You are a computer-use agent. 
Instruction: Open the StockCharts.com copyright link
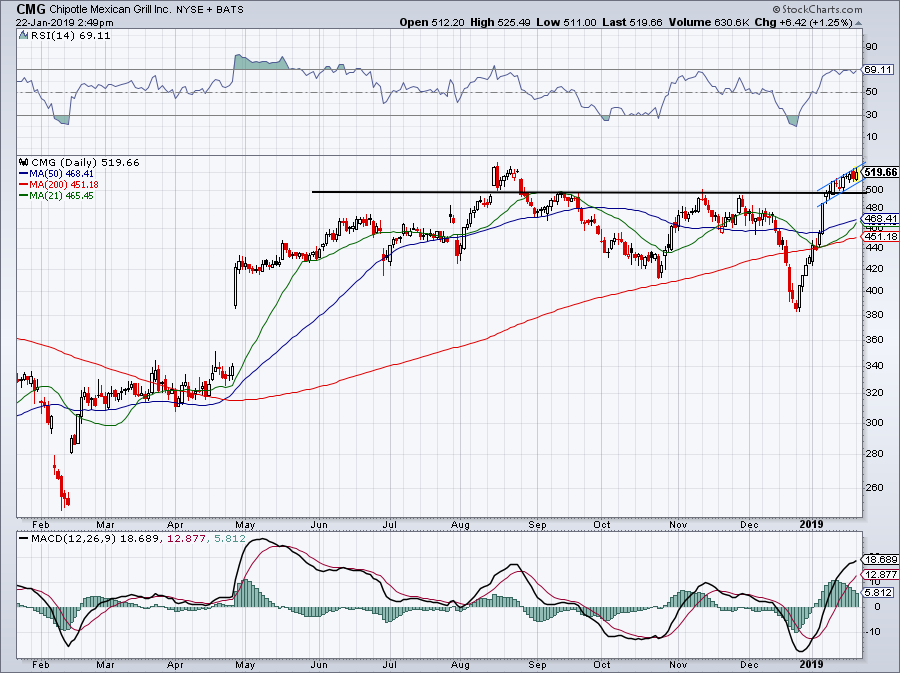click(x=817, y=9)
